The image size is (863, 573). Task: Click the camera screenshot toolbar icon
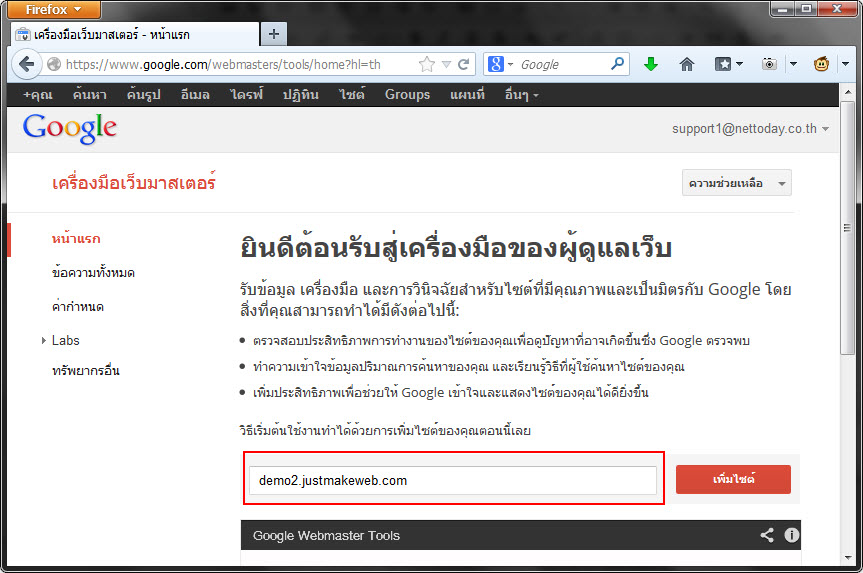(x=769, y=64)
